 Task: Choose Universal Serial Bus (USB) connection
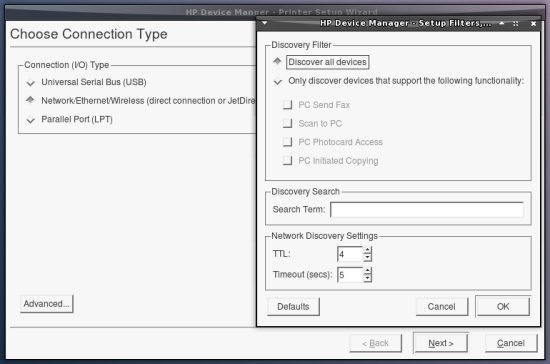coord(86,82)
